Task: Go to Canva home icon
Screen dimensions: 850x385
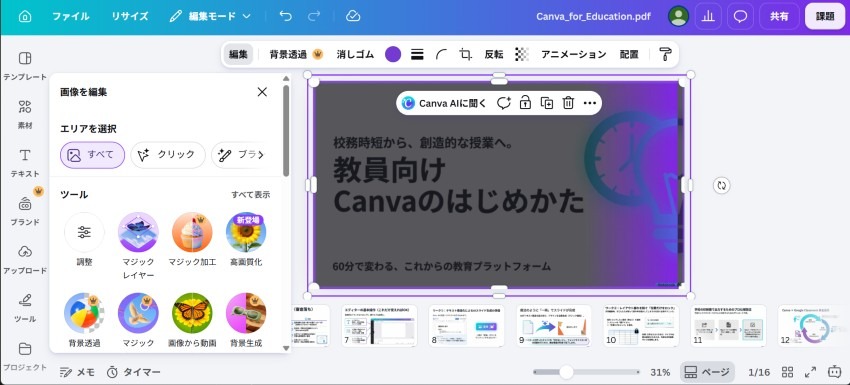Action: pyautogui.click(x=25, y=16)
